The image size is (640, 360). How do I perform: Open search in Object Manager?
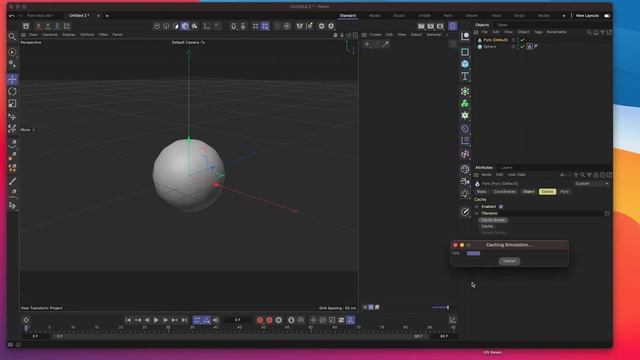click(589, 32)
